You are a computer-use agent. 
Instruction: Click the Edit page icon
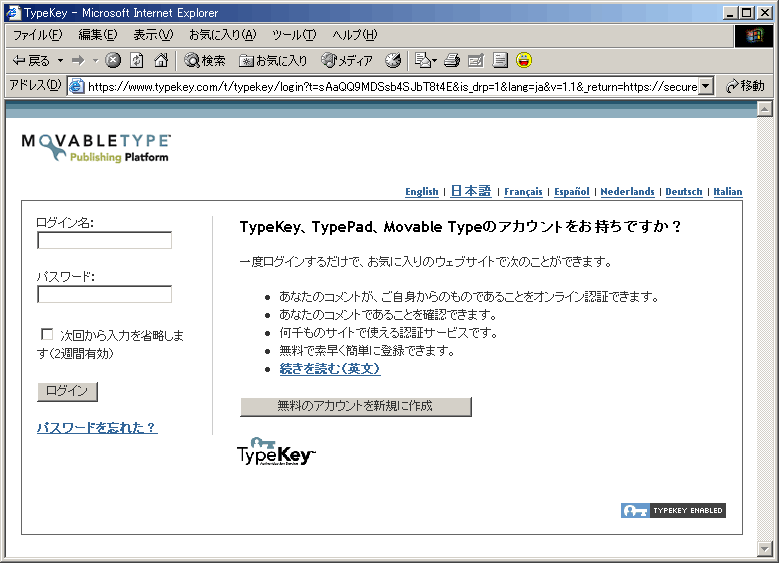click(x=475, y=61)
